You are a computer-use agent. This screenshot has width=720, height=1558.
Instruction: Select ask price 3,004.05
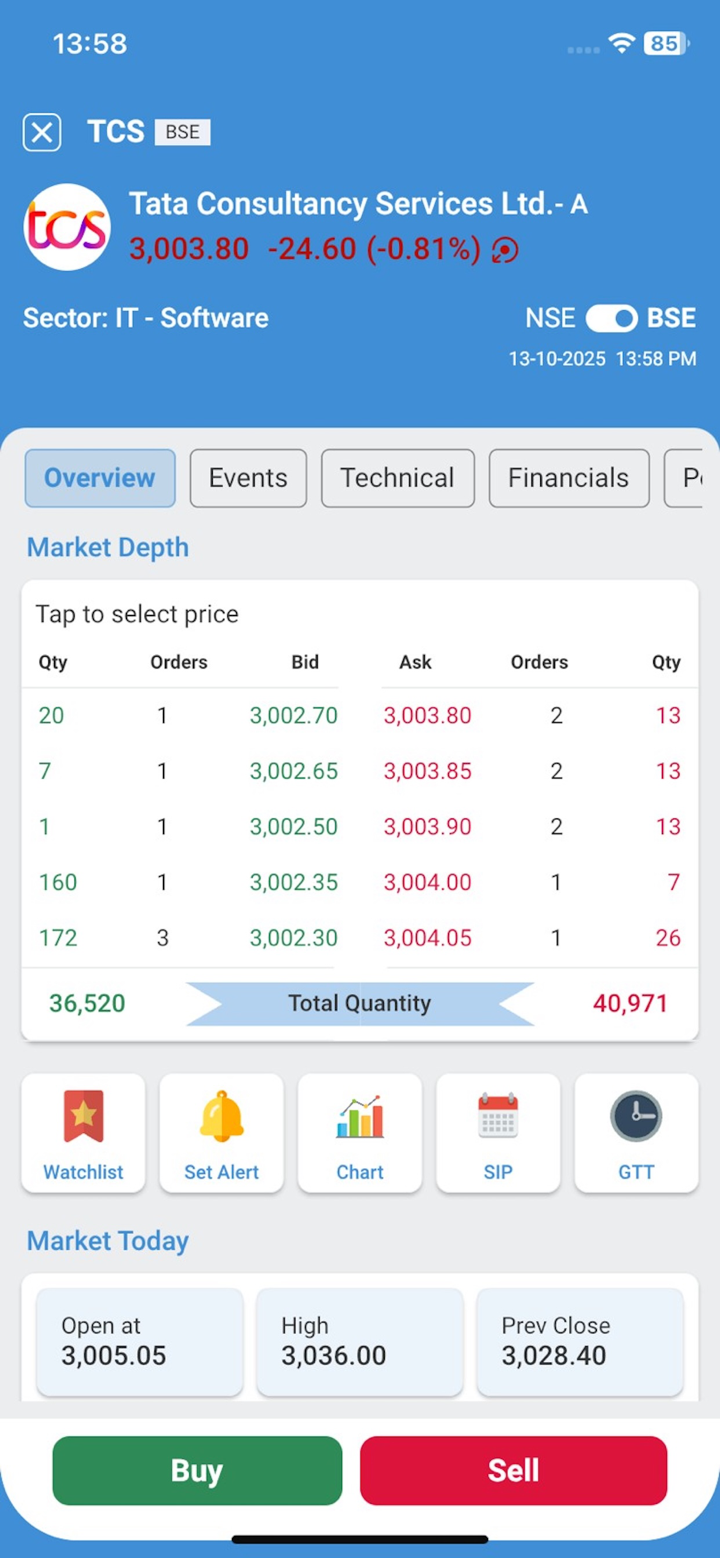pyautogui.click(x=427, y=938)
